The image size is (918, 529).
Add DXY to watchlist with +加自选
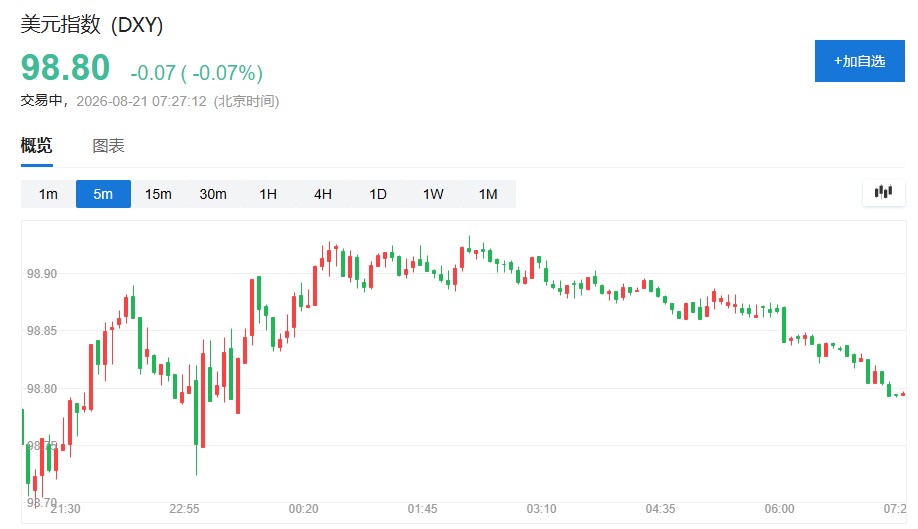859,61
